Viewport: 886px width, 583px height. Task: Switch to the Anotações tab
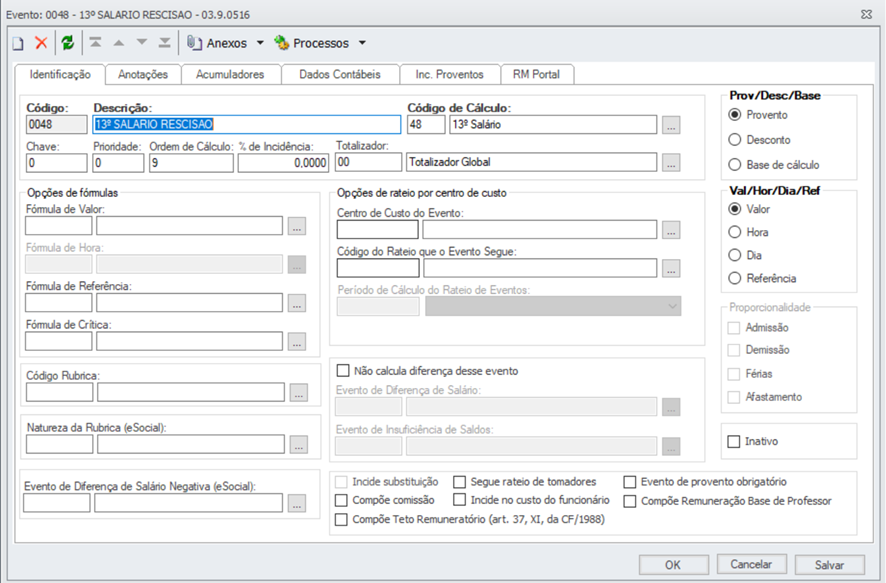coord(143,75)
